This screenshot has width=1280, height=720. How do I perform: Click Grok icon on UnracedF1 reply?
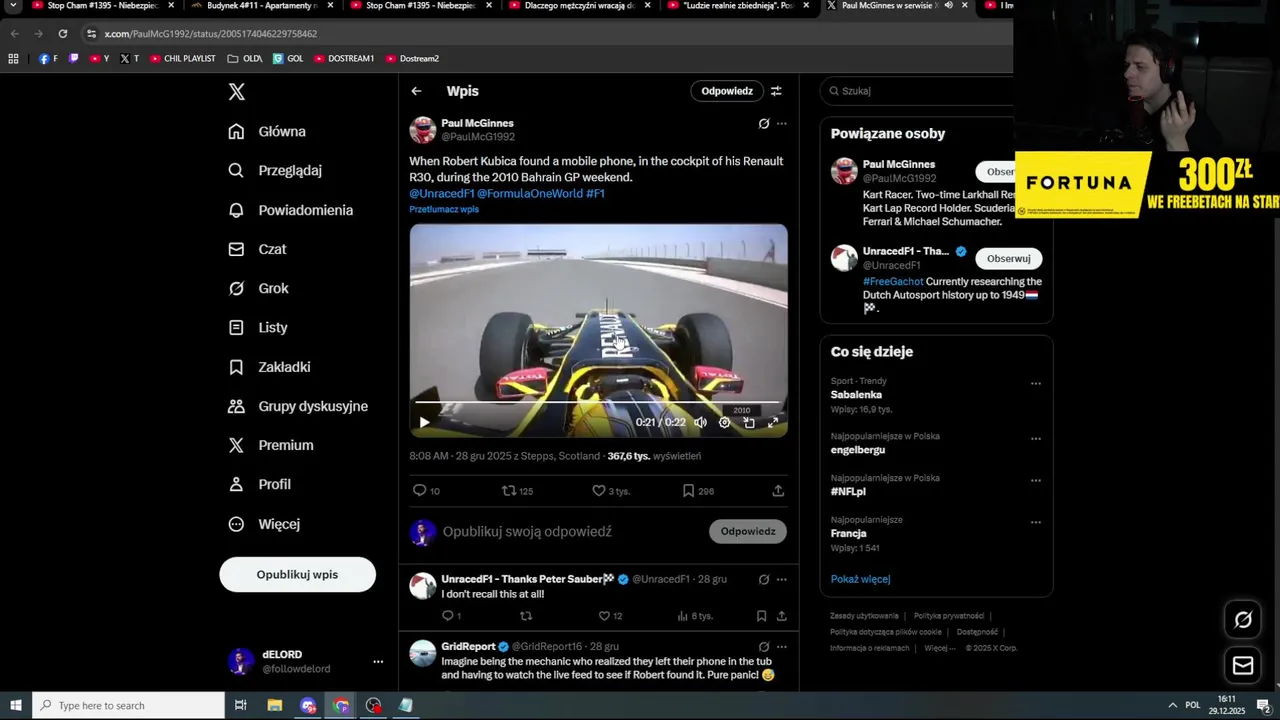pyautogui.click(x=764, y=579)
